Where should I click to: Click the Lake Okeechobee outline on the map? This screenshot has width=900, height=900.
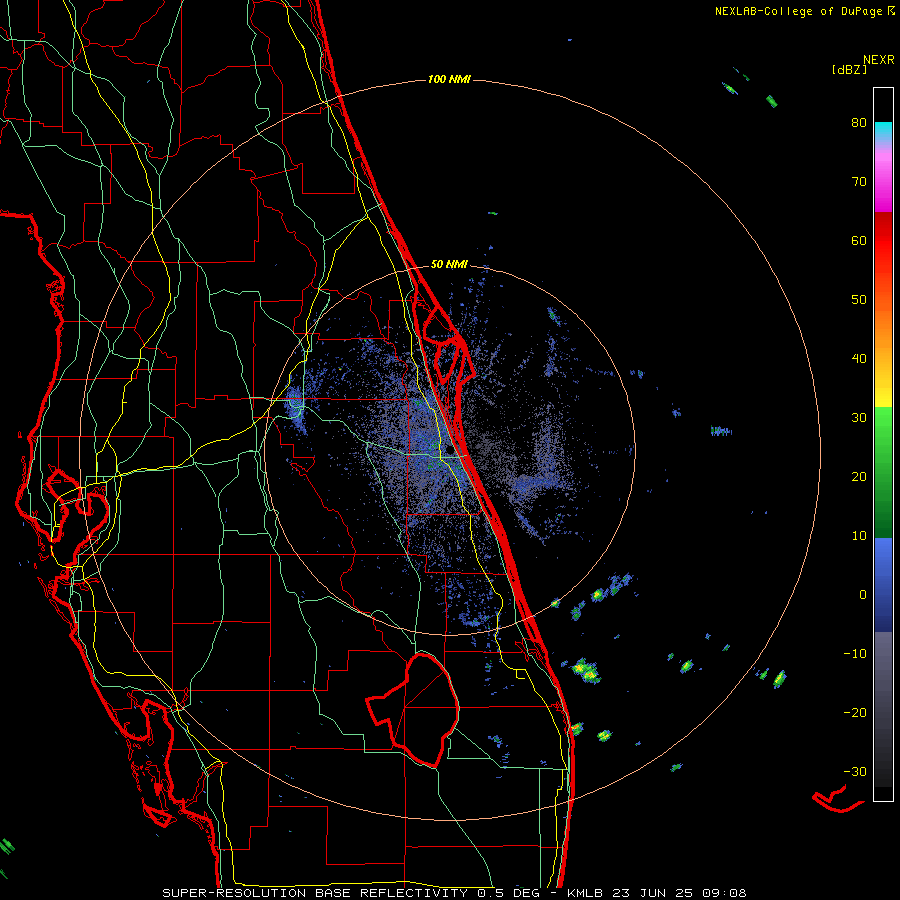pyautogui.click(x=413, y=710)
